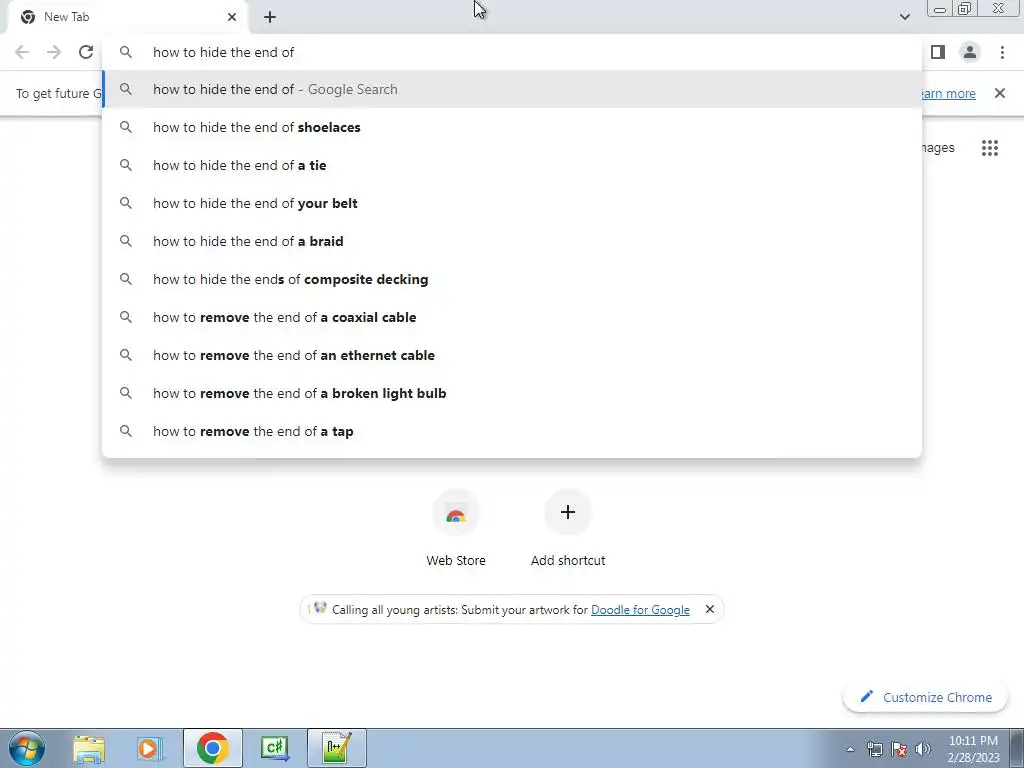This screenshot has height=768, width=1024.
Task: Click the browser forward arrow
Action: (54, 52)
